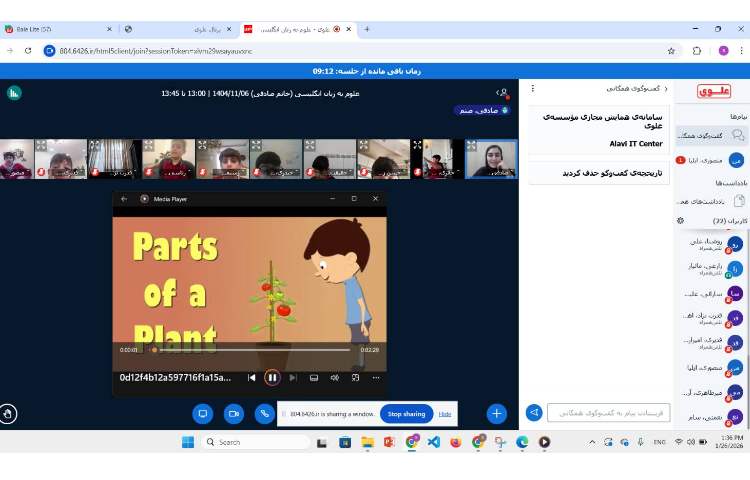750x480 pixels.
Task: Open chat options three-dot menu
Action: 532,88
